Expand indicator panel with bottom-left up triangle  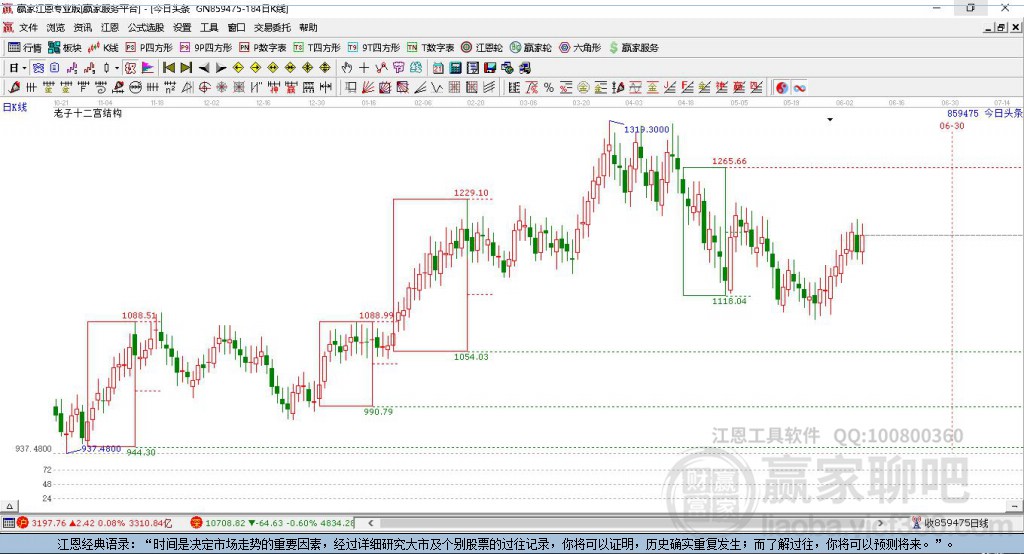[x=9, y=506]
